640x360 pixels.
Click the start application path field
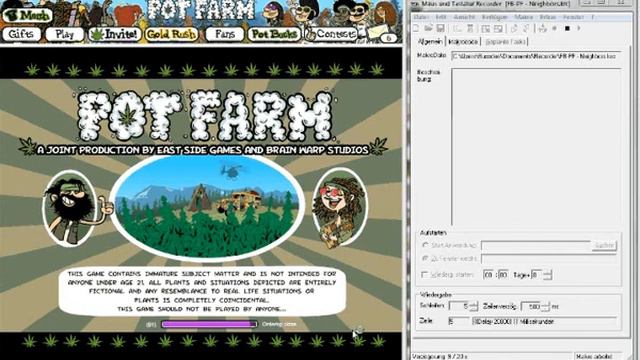[x=536, y=245]
